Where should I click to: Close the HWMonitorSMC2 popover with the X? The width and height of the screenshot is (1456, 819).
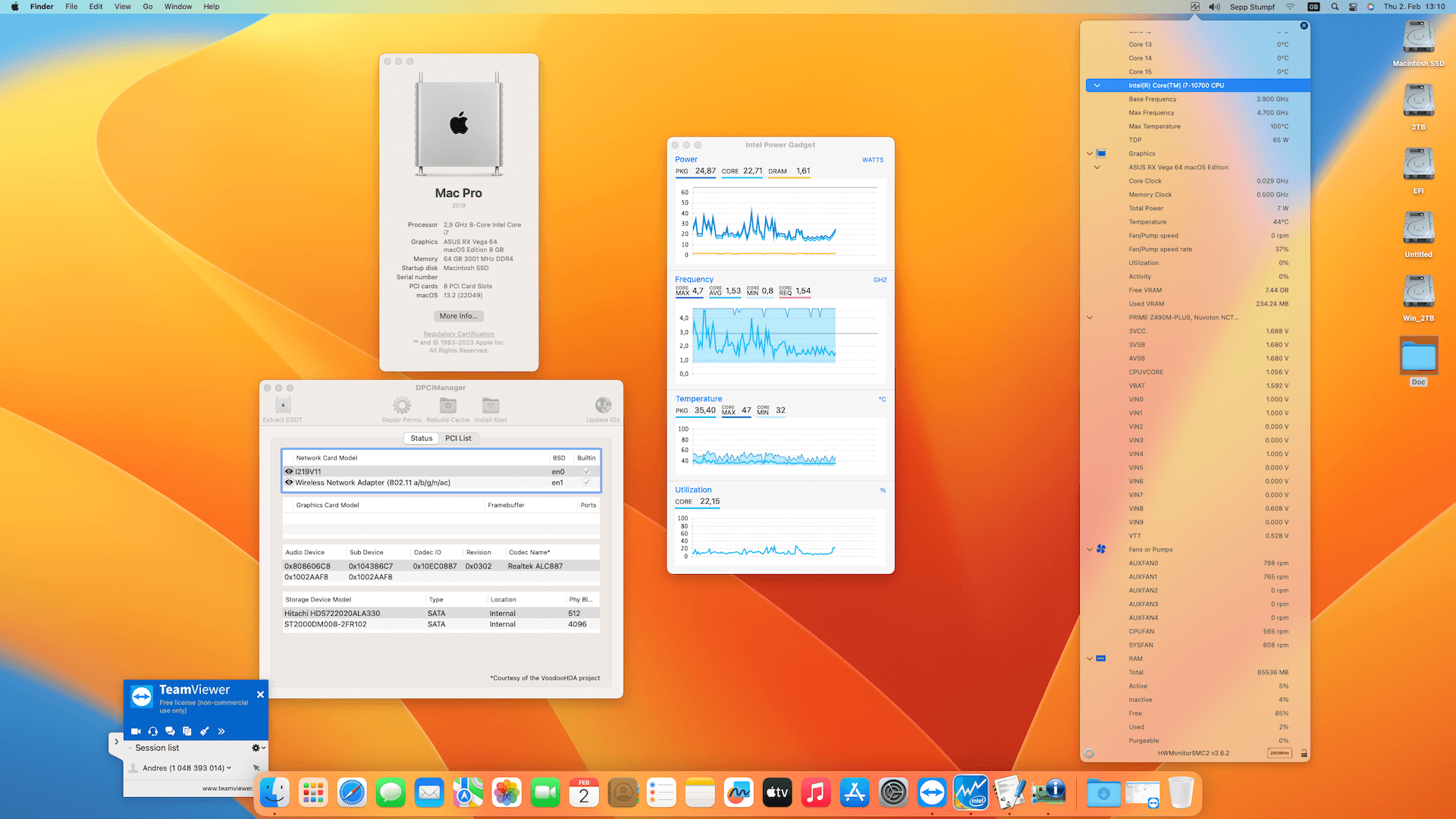(x=1304, y=26)
